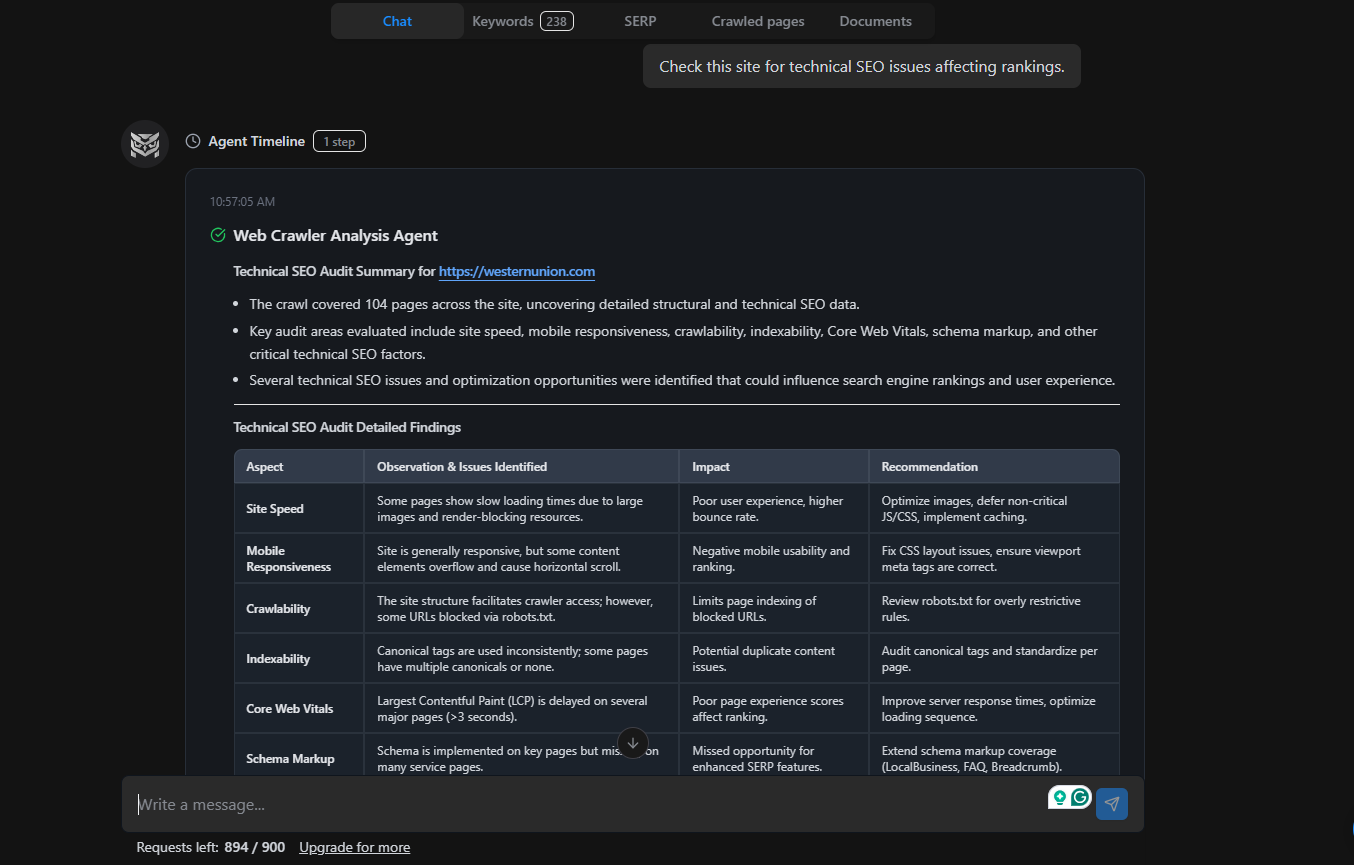Open the Grammarly icon in the message box
Screen dimensions: 1354x865
click(x=1081, y=797)
